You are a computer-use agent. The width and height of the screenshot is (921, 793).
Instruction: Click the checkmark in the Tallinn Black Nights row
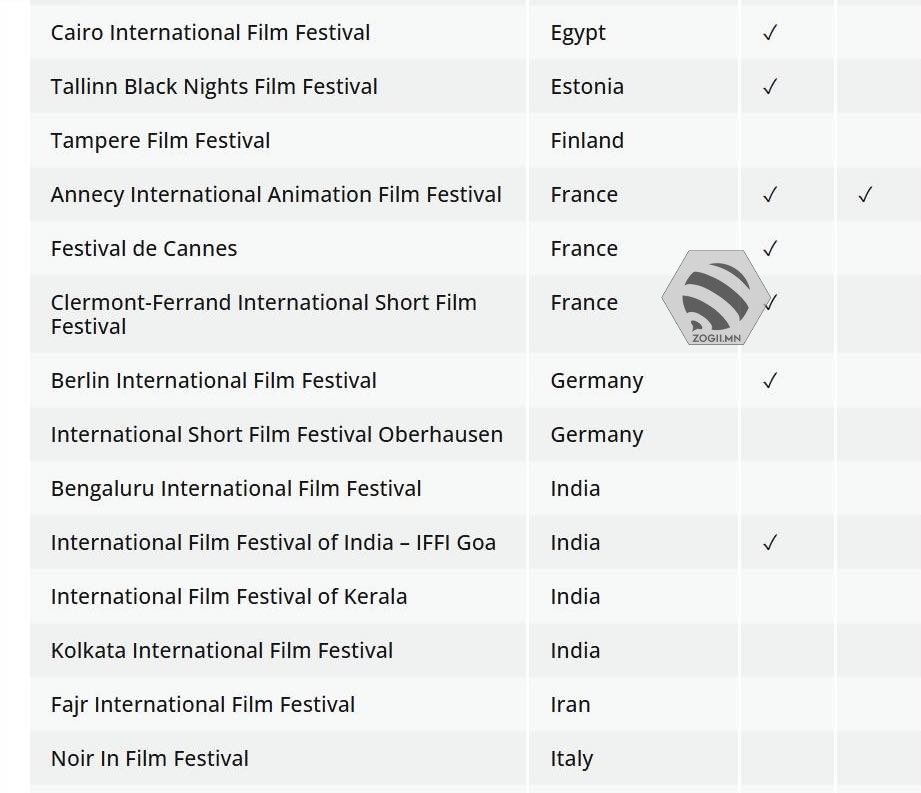[769, 87]
